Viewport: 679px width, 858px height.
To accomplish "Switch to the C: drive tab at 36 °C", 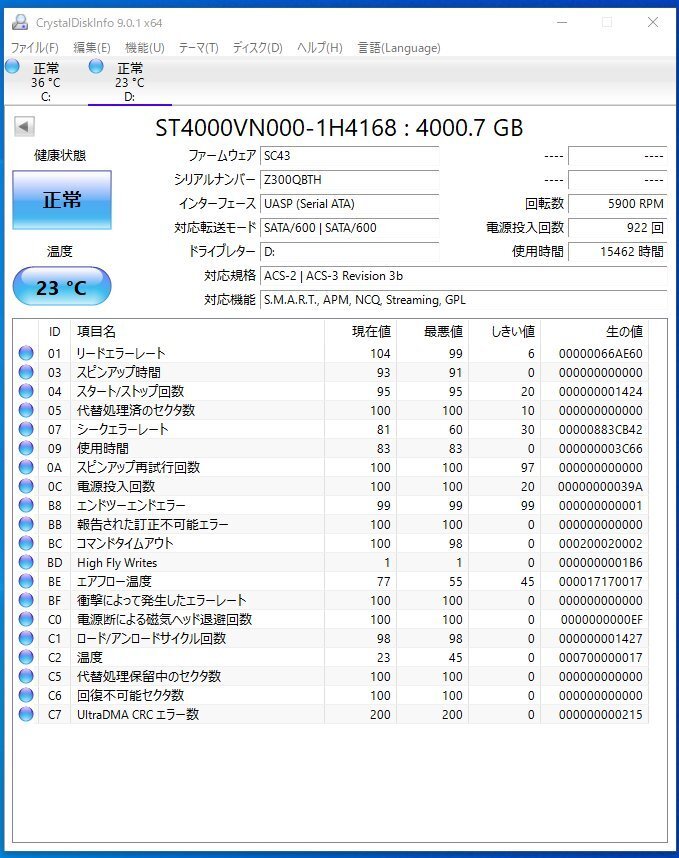I will click(45, 82).
